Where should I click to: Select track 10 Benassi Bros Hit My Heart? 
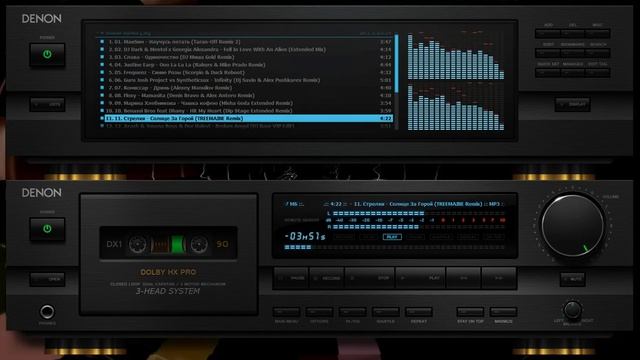point(245,111)
